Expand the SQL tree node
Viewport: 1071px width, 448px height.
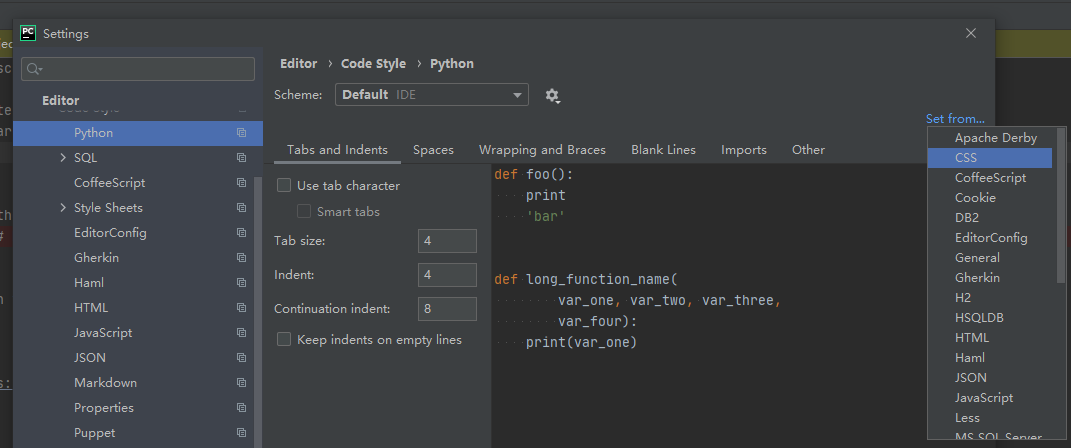click(x=63, y=158)
